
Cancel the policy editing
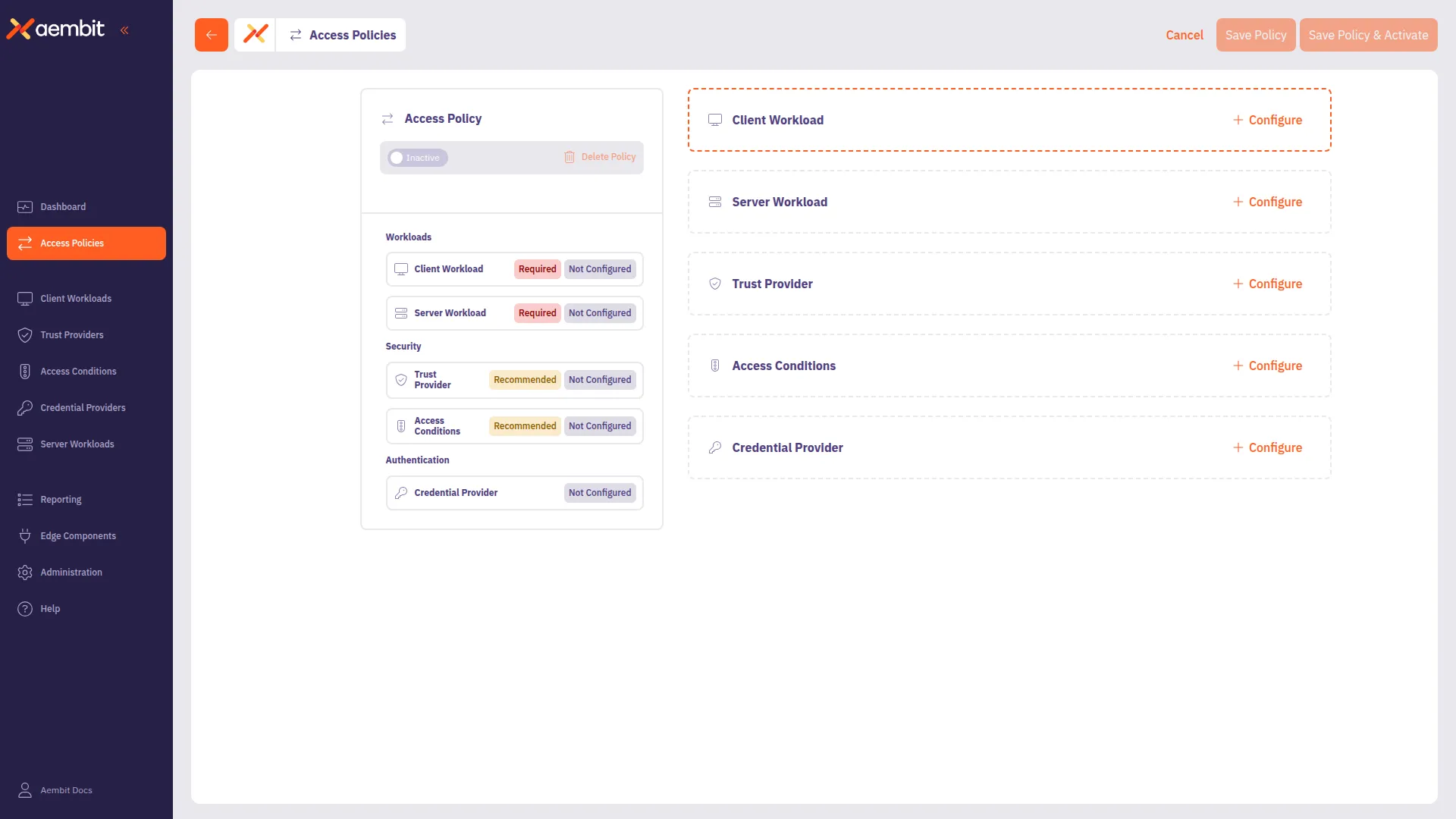[1185, 35]
